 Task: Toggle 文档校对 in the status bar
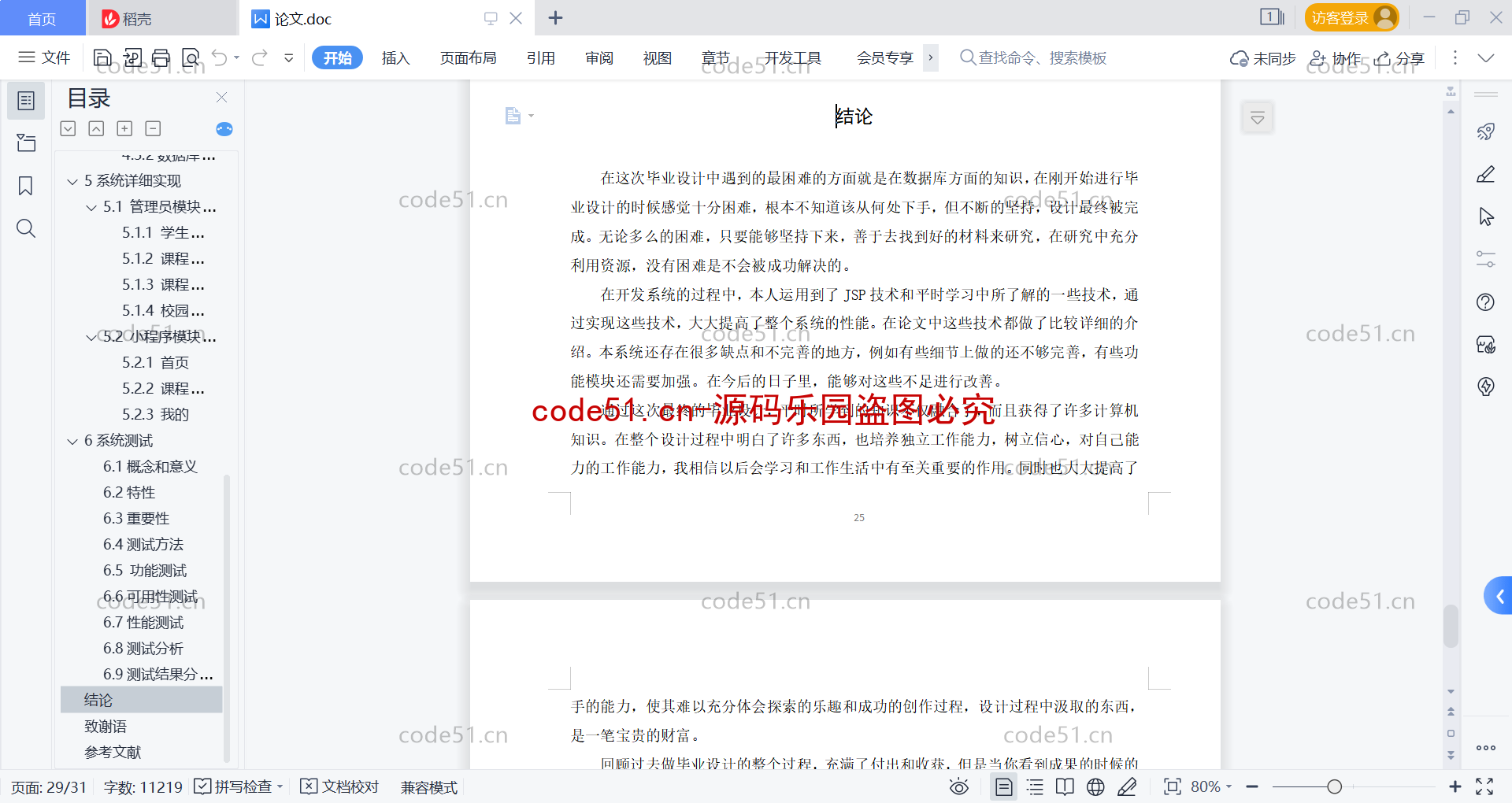[x=340, y=787]
